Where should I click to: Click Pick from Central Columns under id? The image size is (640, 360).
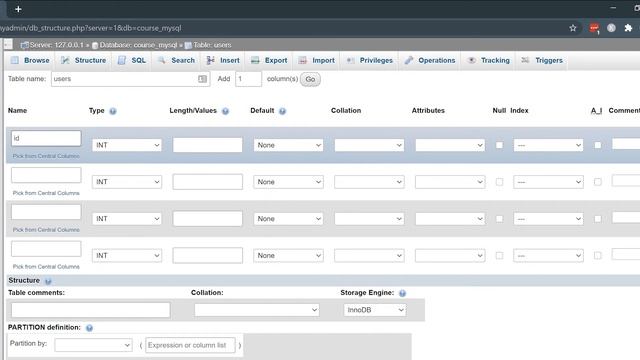pos(46,156)
